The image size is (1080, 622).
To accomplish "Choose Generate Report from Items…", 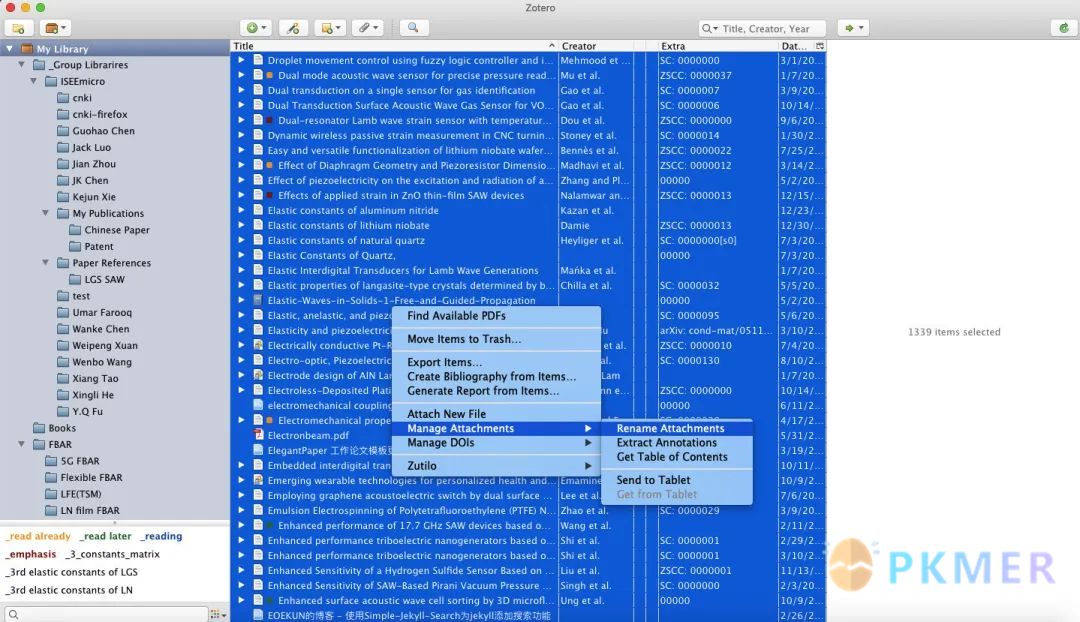I will point(496,391).
